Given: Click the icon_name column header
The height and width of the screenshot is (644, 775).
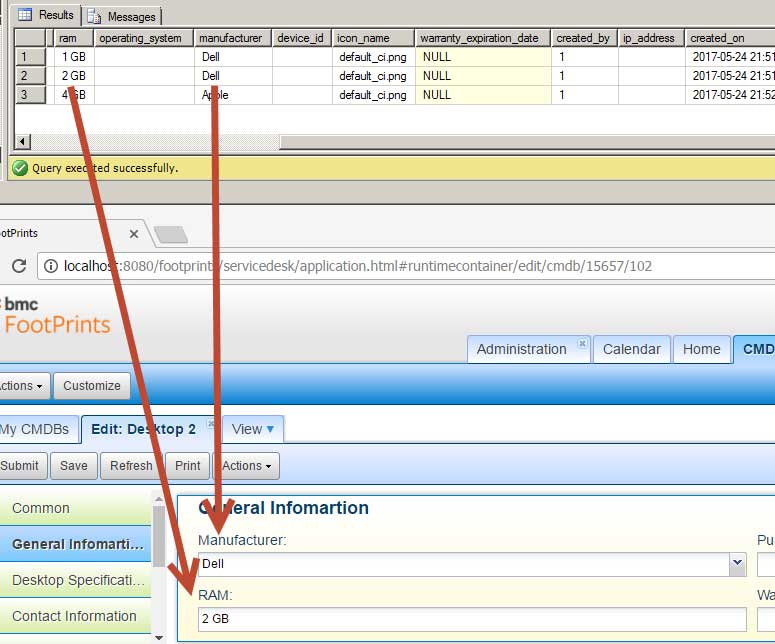Looking at the screenshot, I should (x=373, y=38).
